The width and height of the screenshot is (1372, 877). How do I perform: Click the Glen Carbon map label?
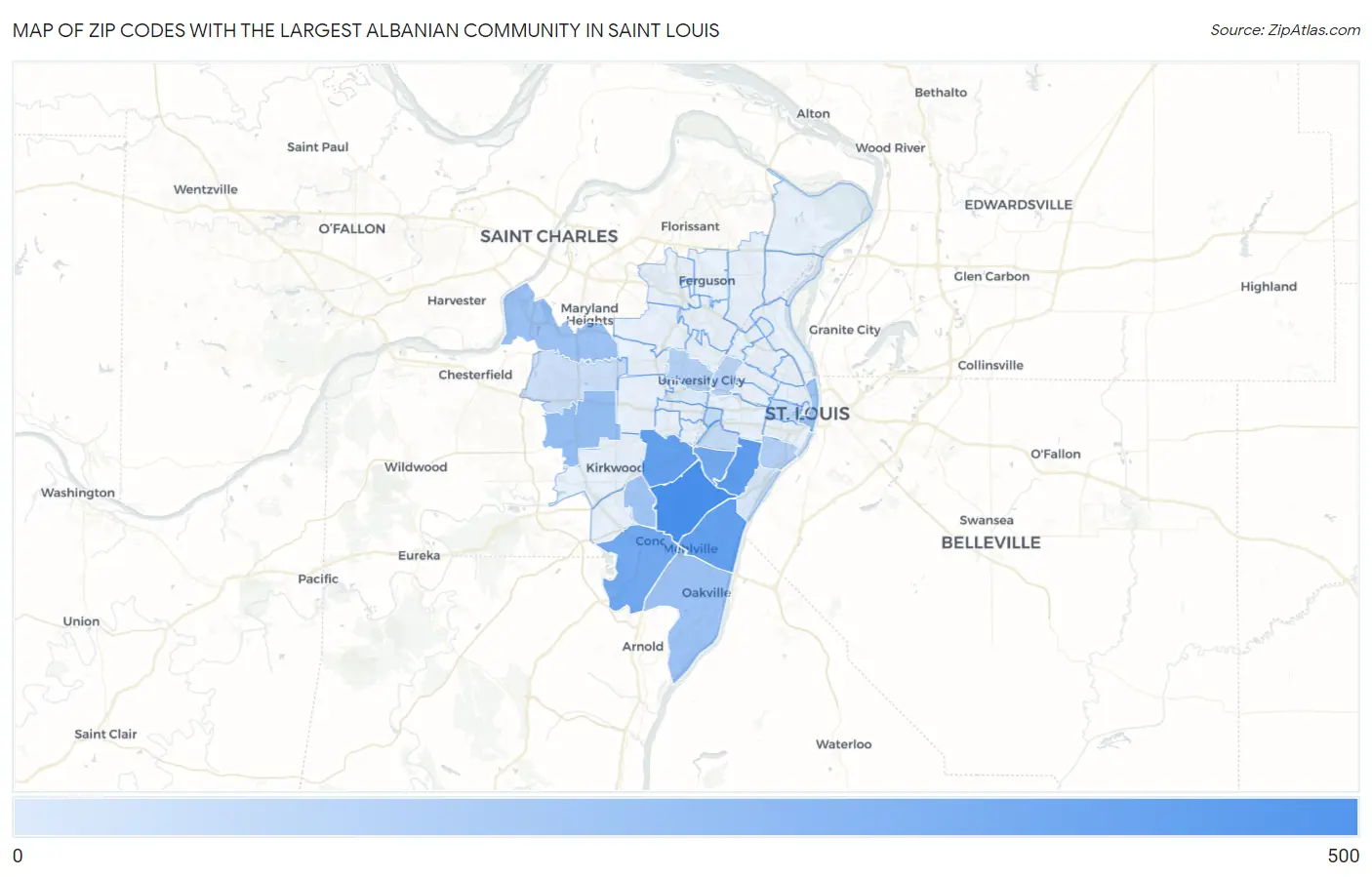click(991, 277)
